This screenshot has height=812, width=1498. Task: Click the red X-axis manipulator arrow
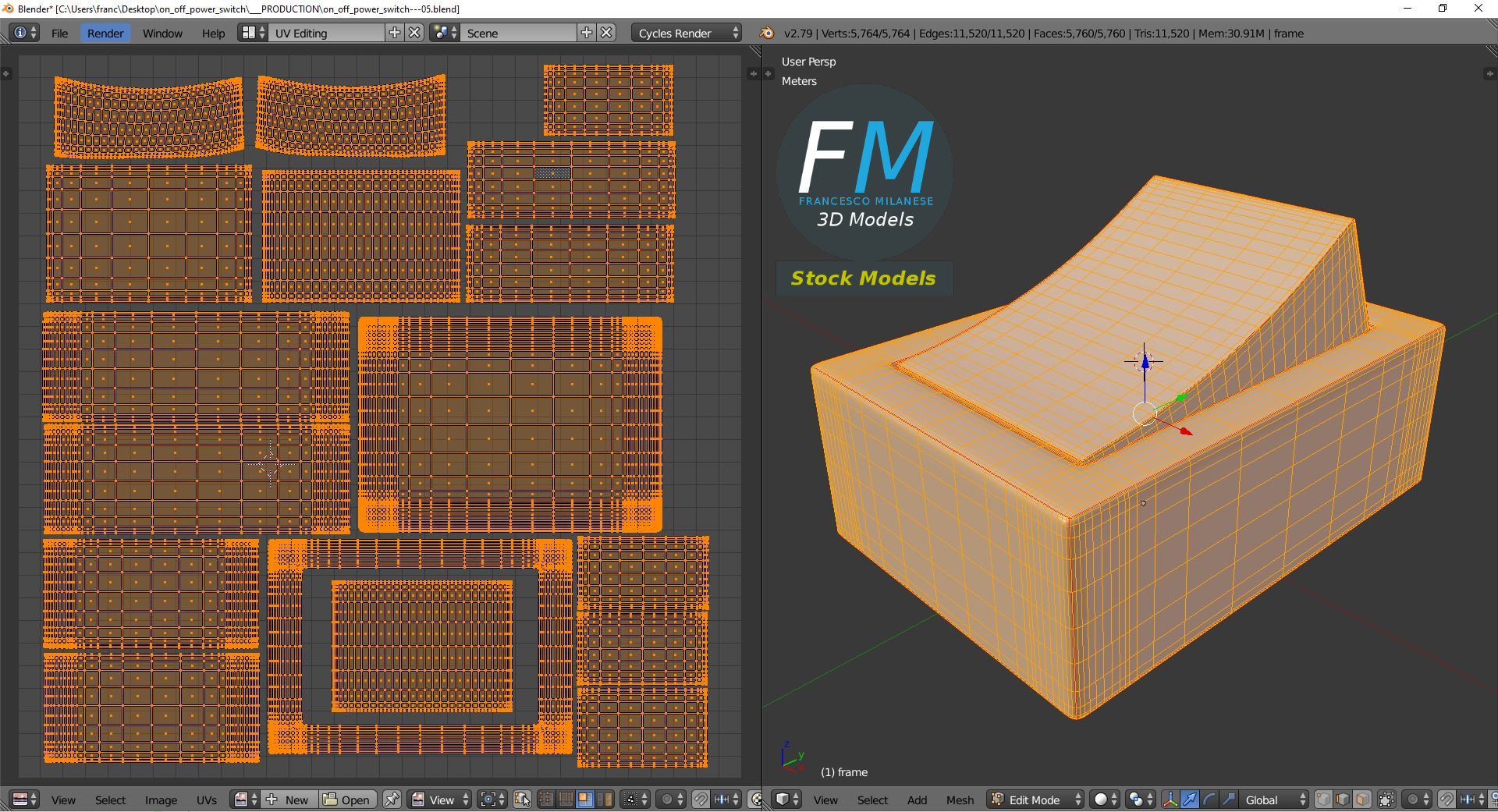pyautogui.click(x=1186, y=431)
